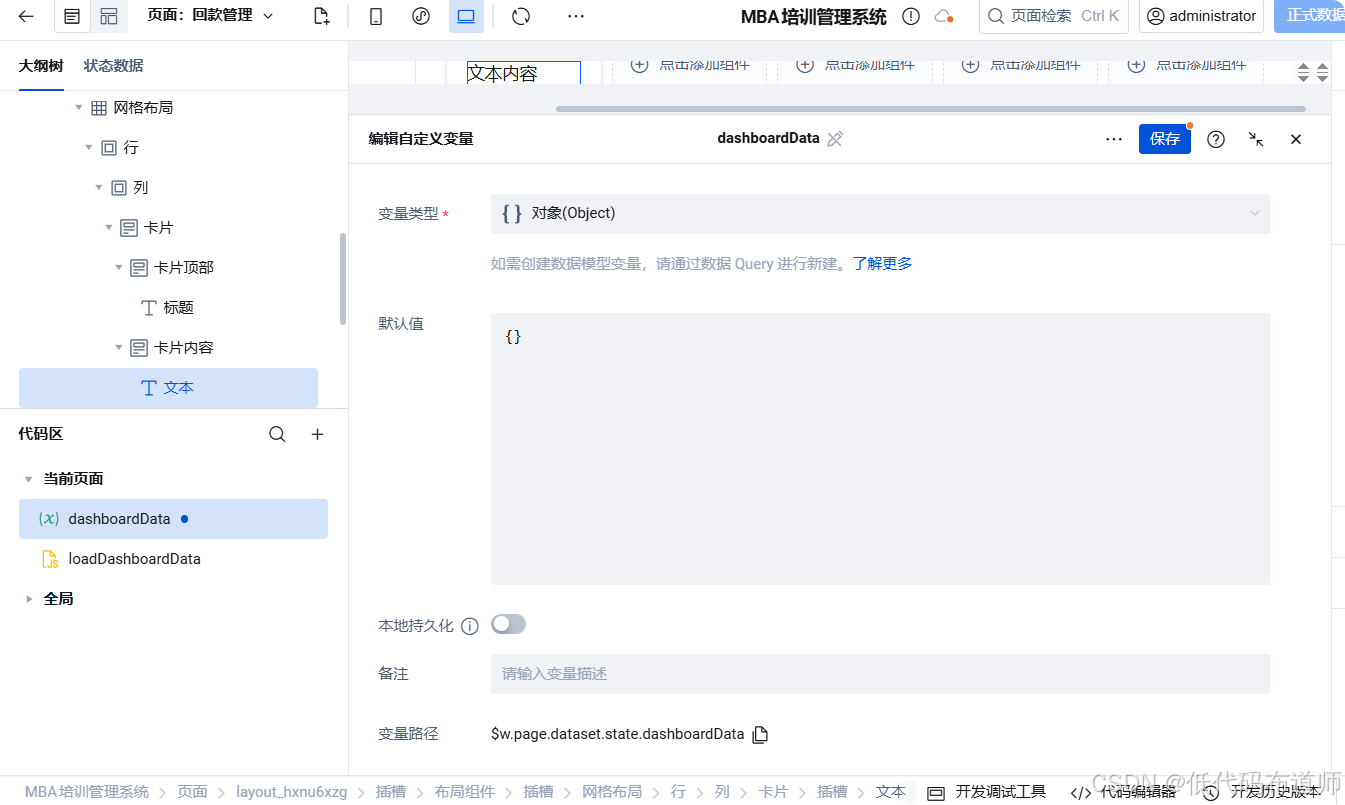
Task: Rename dashboardData via the pencil icon
Action: [x=835, y=139]
